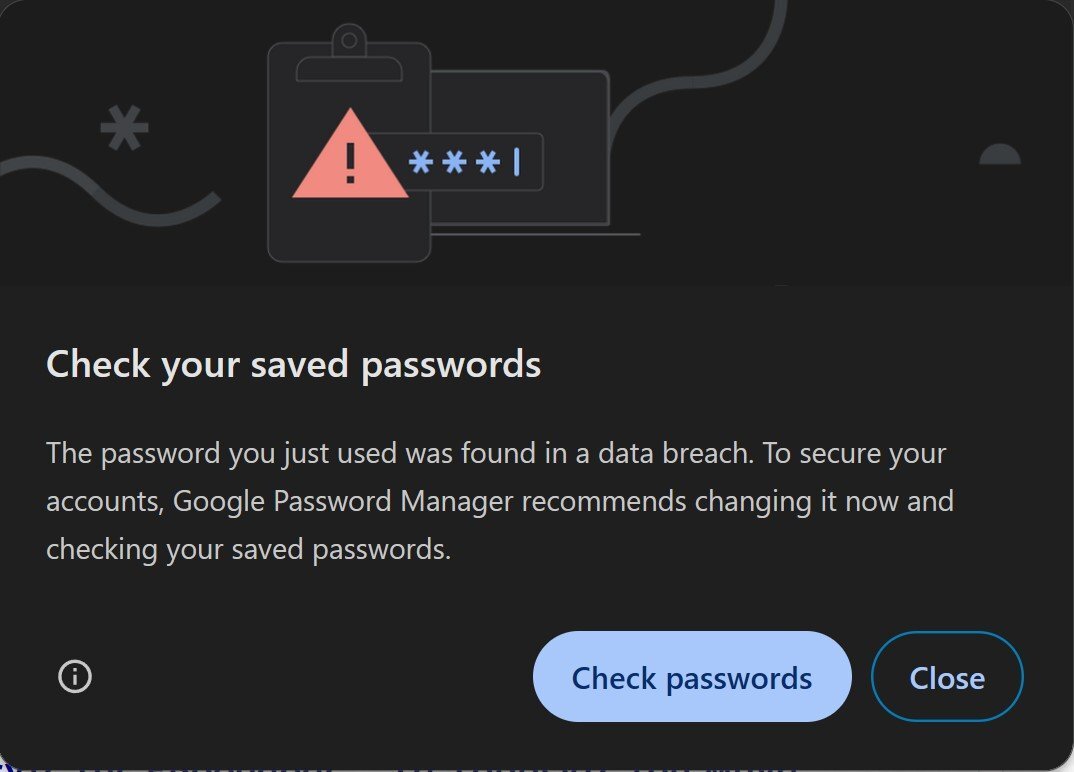Click the words "Google Password Manager" in message

(342, 501)
